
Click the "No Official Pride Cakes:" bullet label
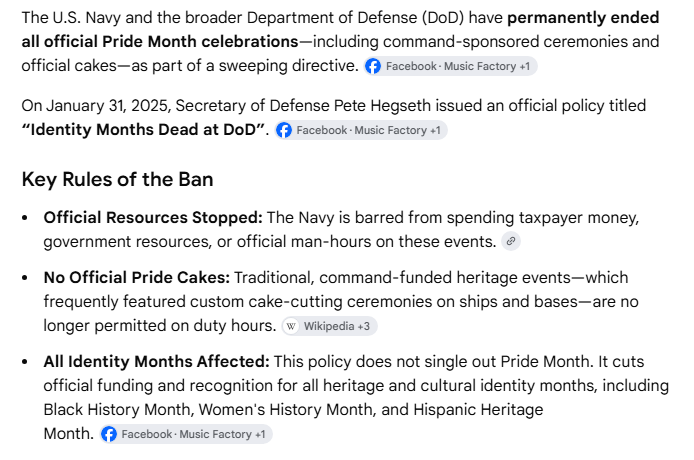pyautogui.click(x=137, y=278)
